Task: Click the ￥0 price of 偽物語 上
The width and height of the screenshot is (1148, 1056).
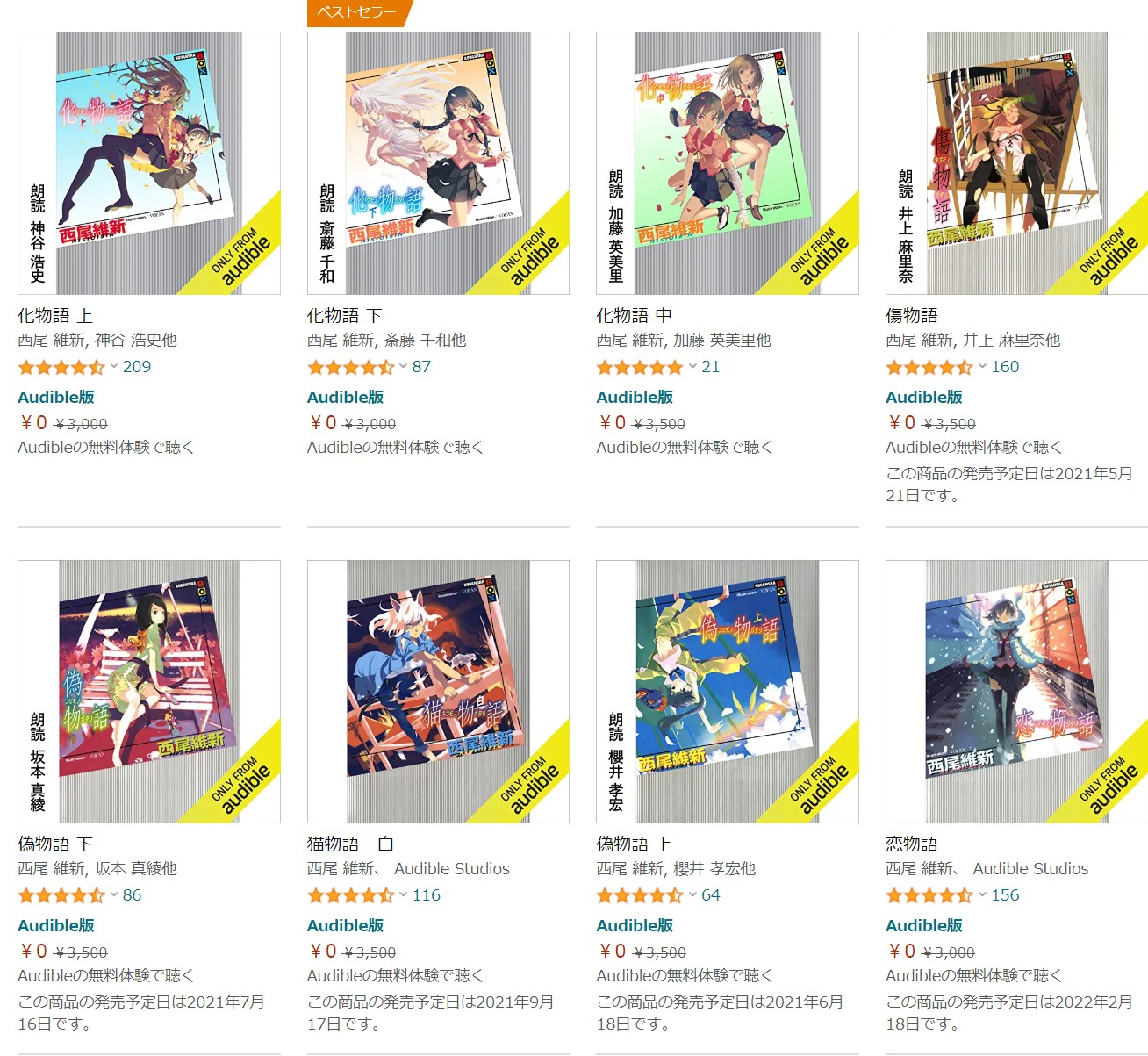Action: 613,952
